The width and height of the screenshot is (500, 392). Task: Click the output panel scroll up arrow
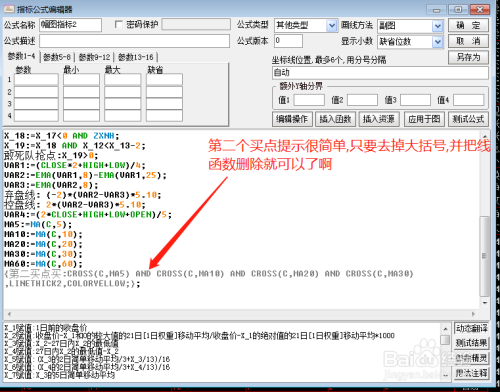(445, 329)
